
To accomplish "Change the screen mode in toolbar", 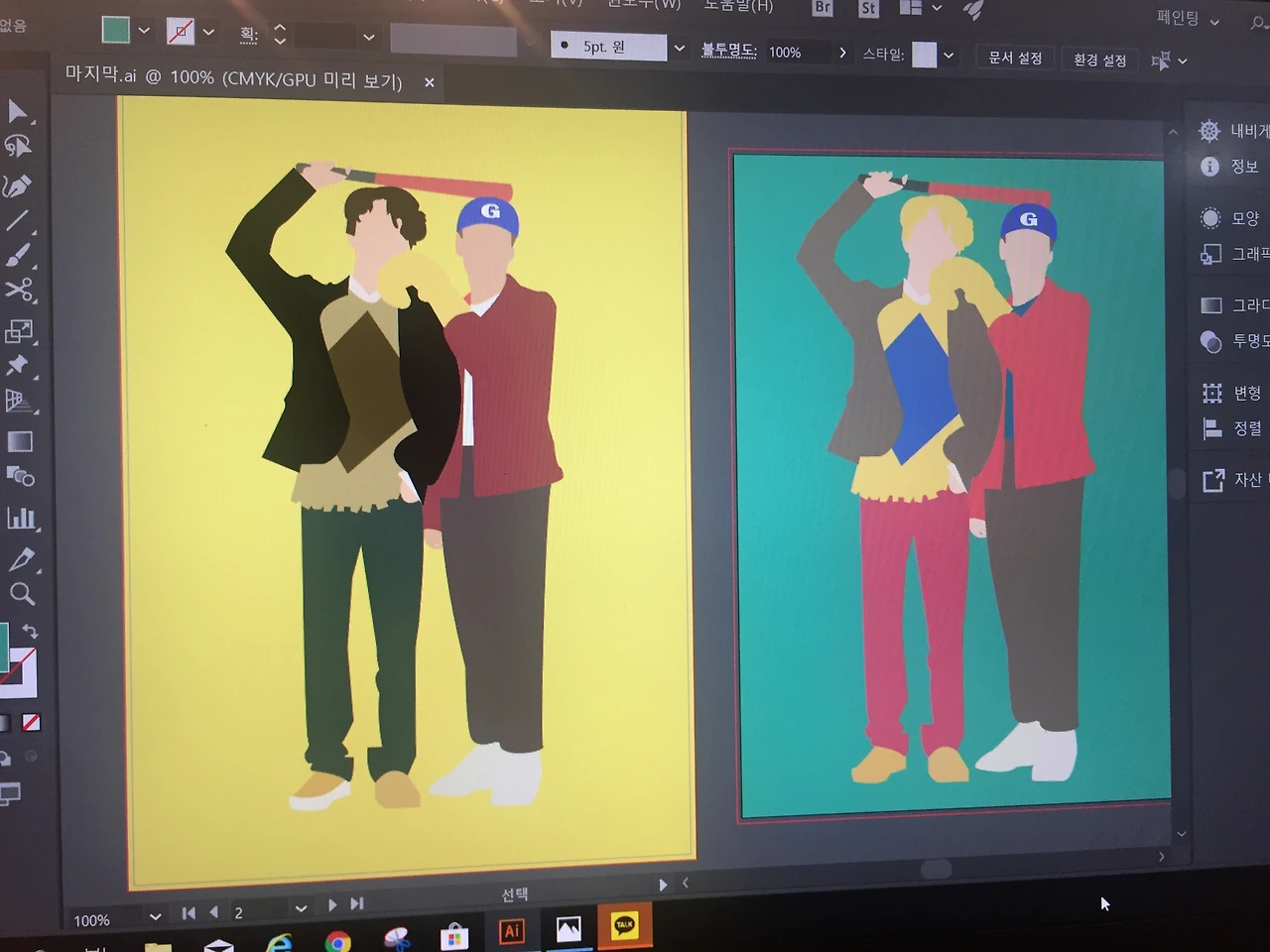I will 10,793.
